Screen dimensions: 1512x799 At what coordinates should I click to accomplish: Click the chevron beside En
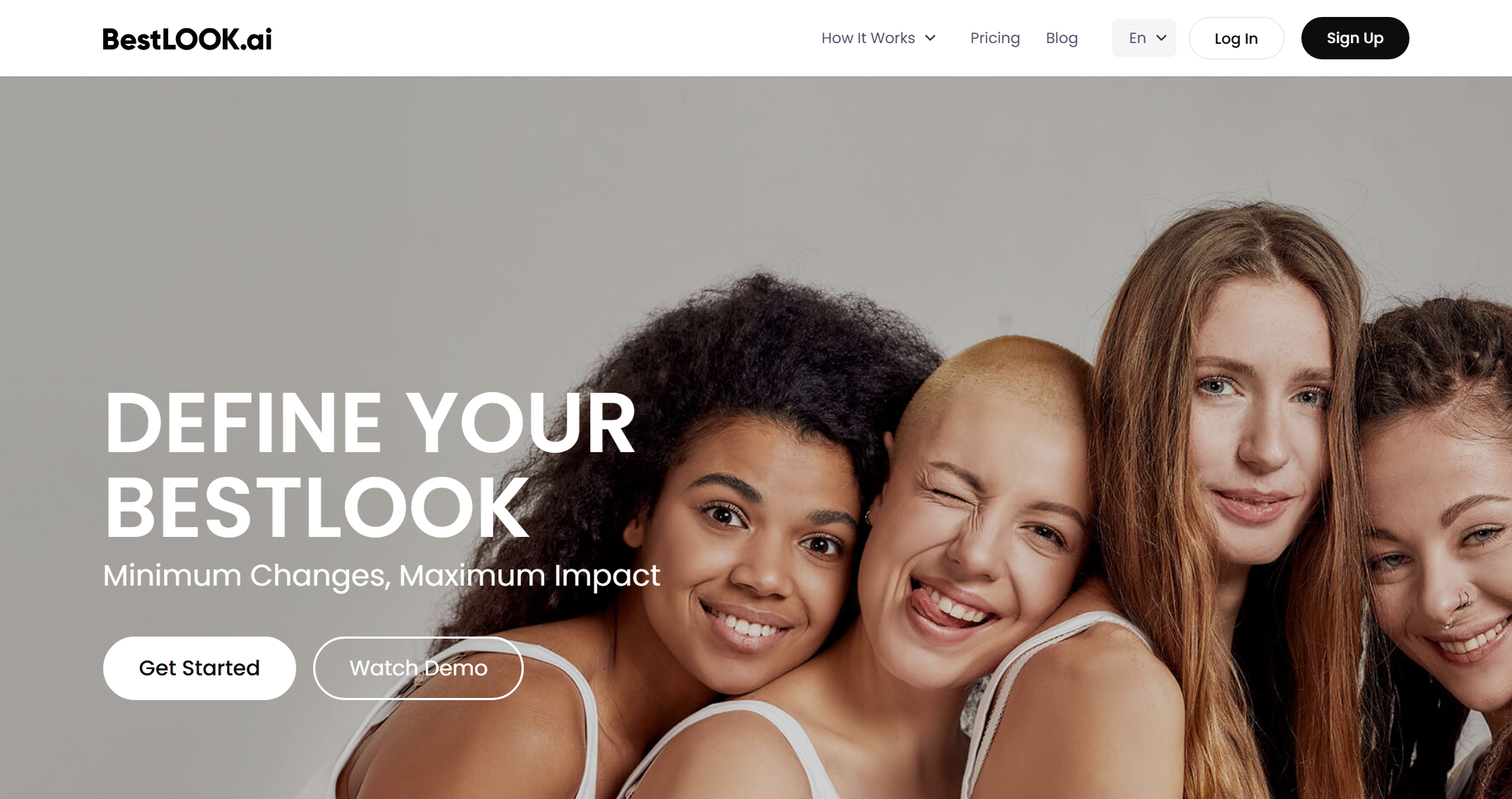point(1161,38)
